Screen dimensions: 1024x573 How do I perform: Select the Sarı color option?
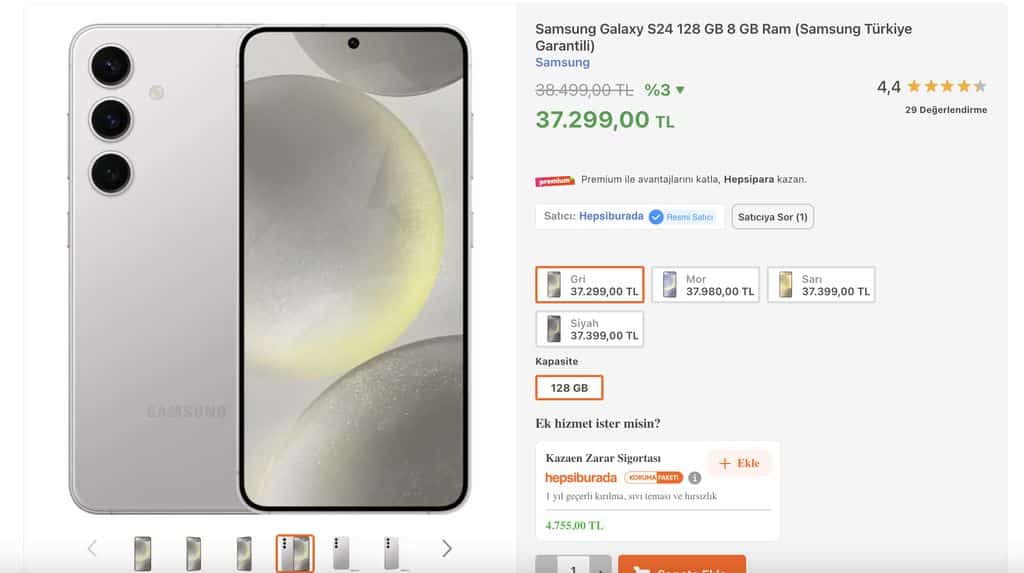click(821, 285)
